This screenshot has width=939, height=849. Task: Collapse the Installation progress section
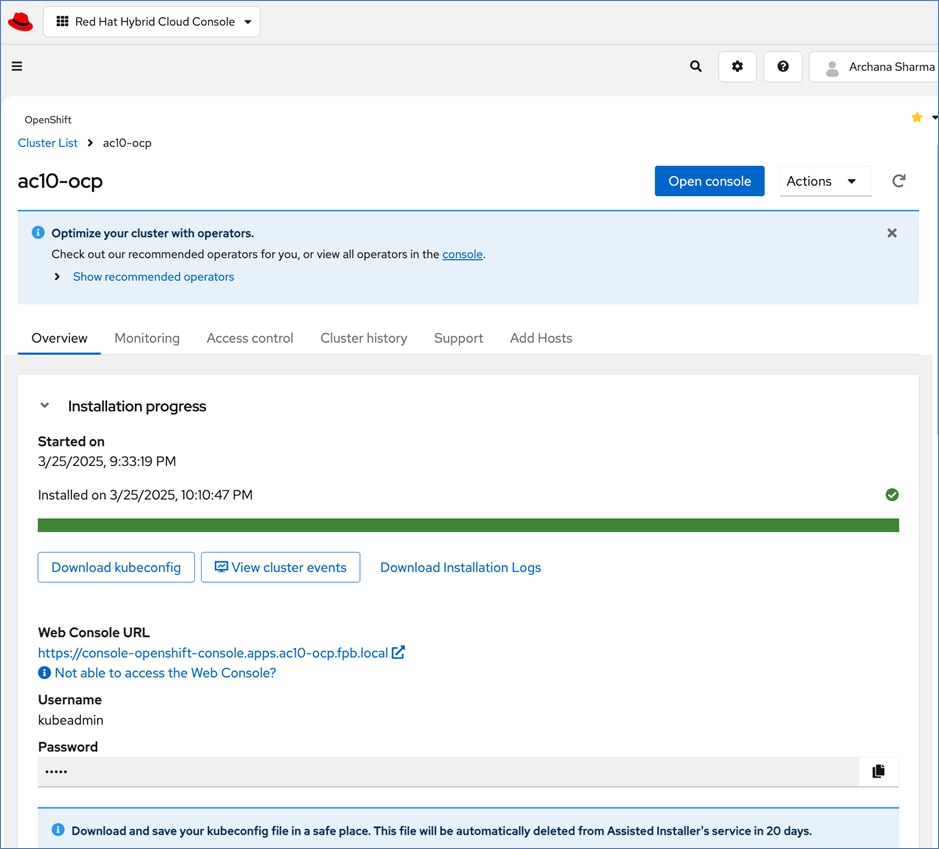click(x=44, y=405)
